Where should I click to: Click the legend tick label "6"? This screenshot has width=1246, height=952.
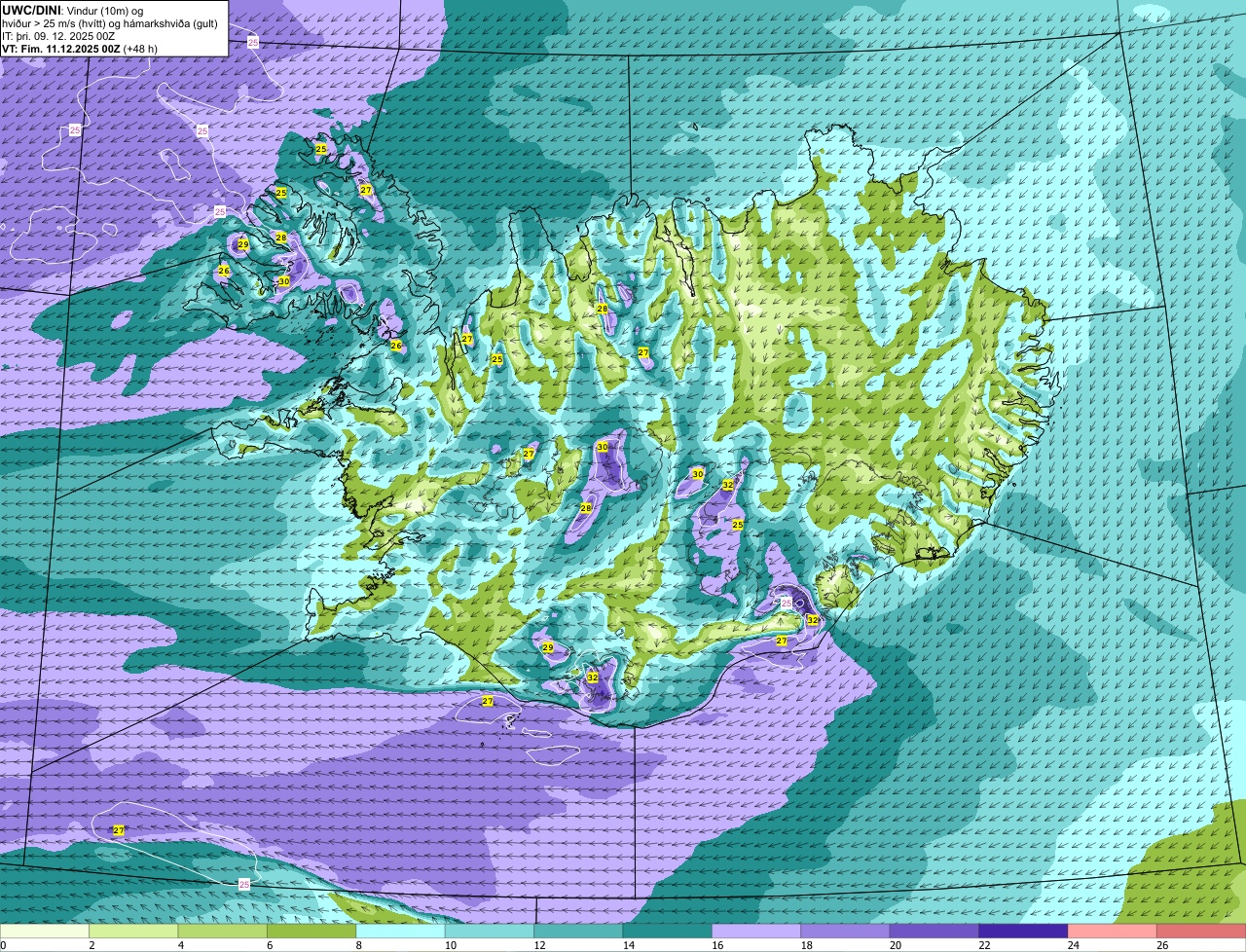pyautogui.click(x=270, y=945)
